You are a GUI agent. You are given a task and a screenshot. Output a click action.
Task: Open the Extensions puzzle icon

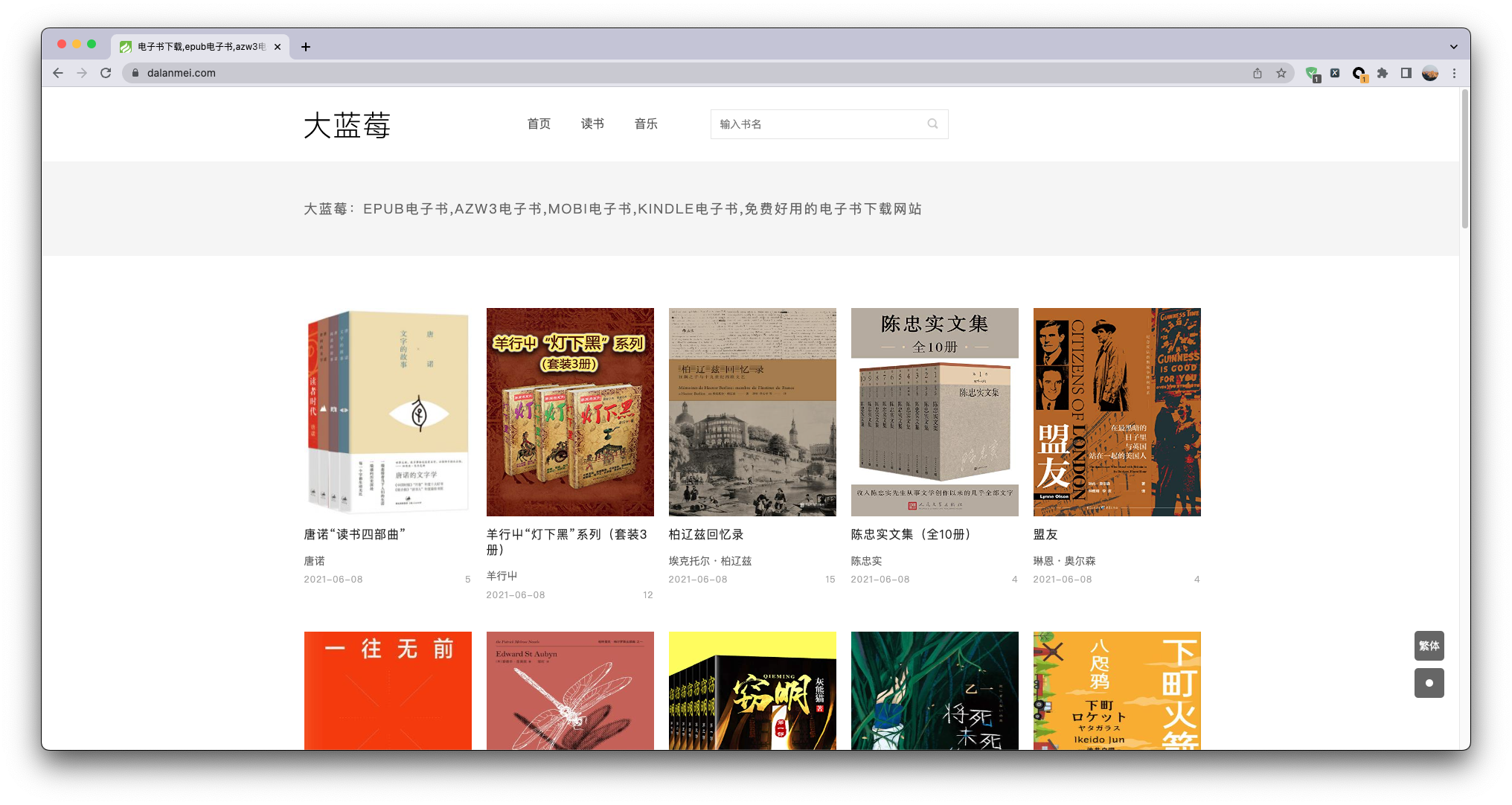(x=1383, y=73)
